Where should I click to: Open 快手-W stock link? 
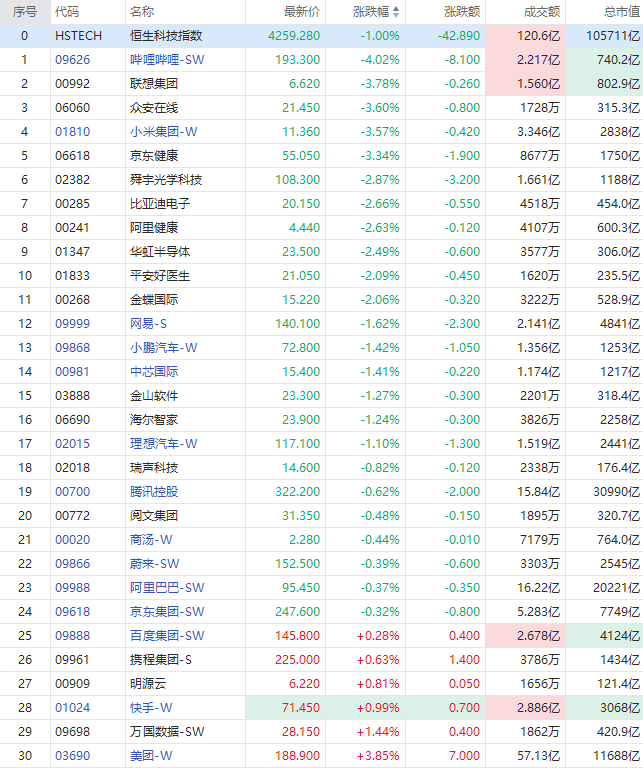(x=151, y=708)
